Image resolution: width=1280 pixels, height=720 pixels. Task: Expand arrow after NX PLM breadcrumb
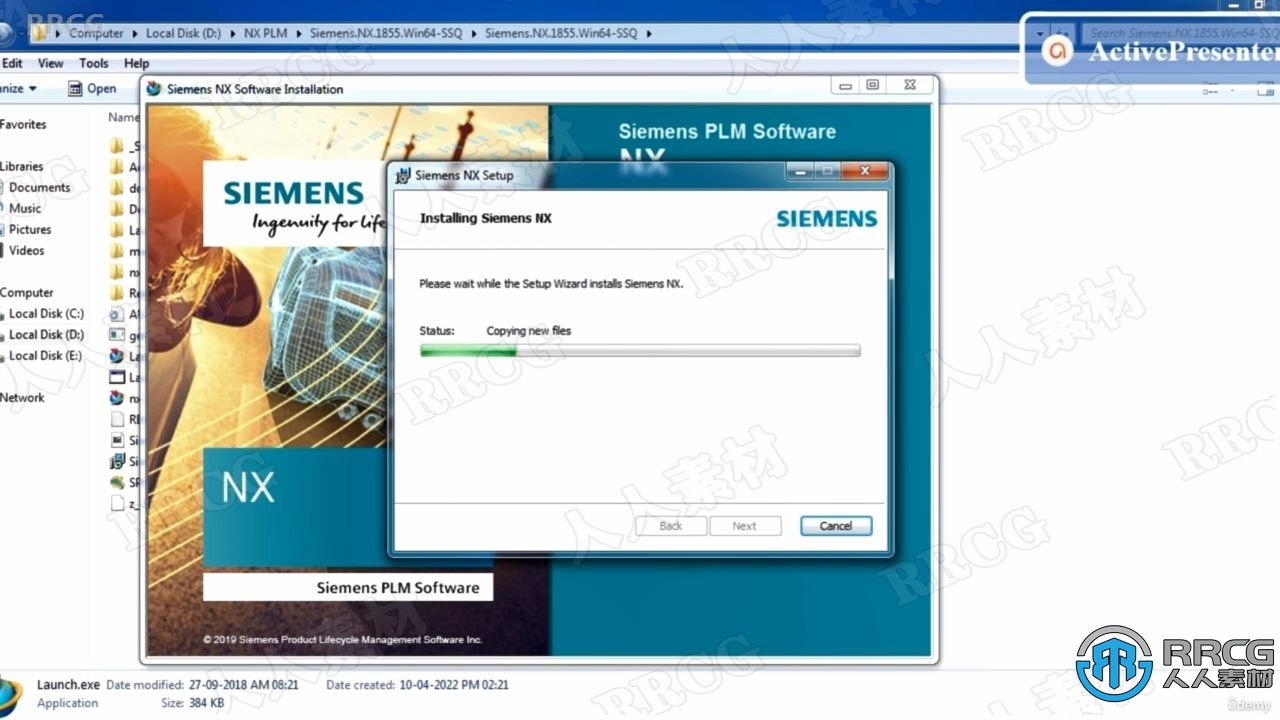point(298,33)
